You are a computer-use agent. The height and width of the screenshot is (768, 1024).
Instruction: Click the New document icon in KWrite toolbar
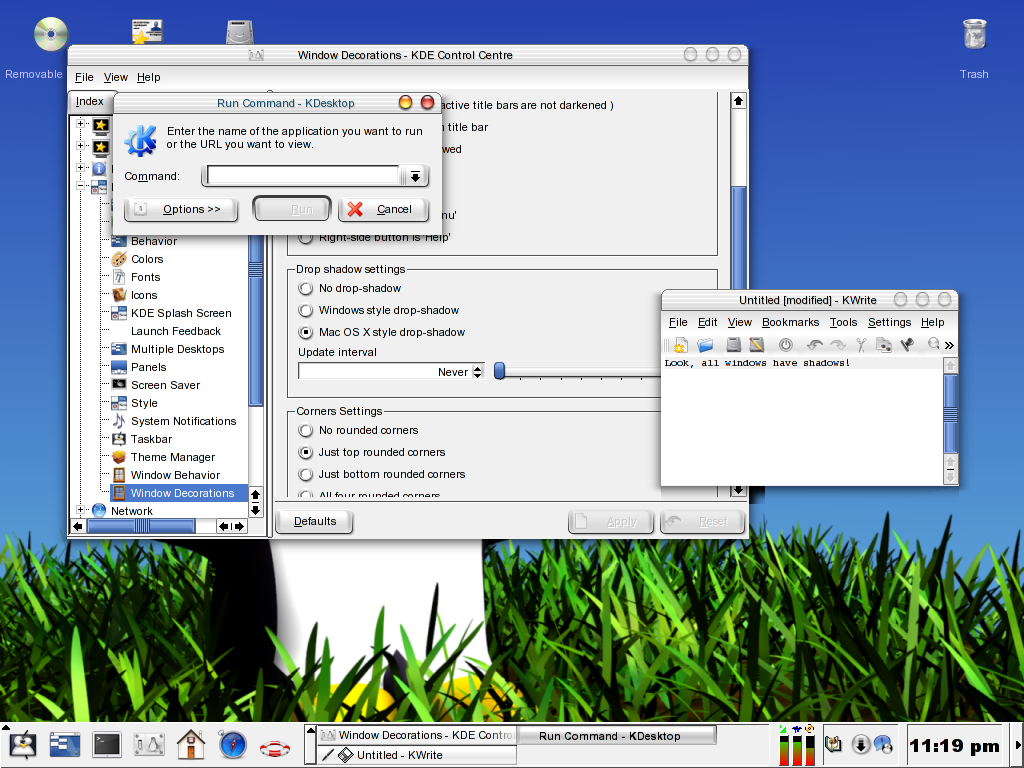[680, 345]
